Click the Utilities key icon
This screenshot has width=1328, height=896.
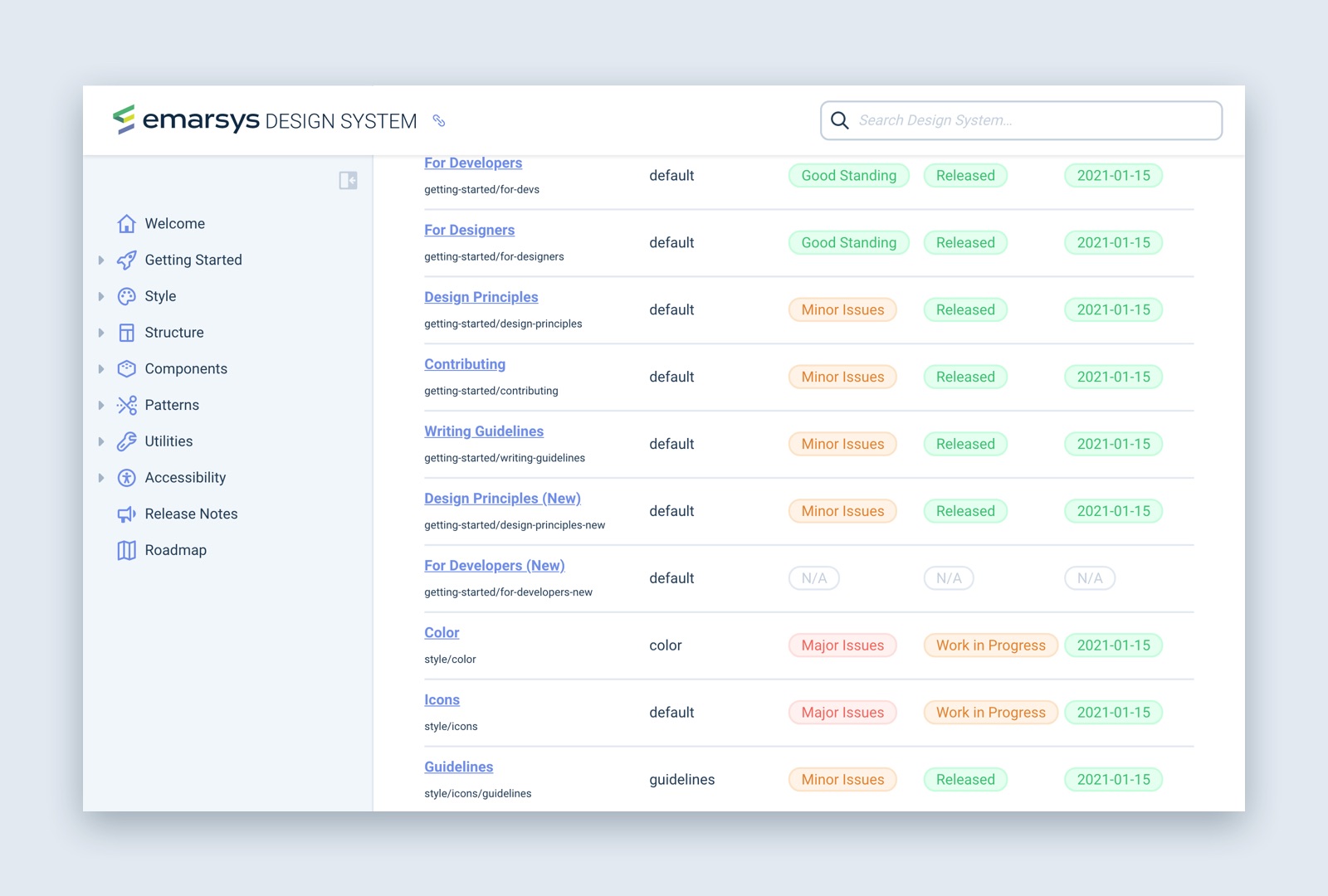126,441
